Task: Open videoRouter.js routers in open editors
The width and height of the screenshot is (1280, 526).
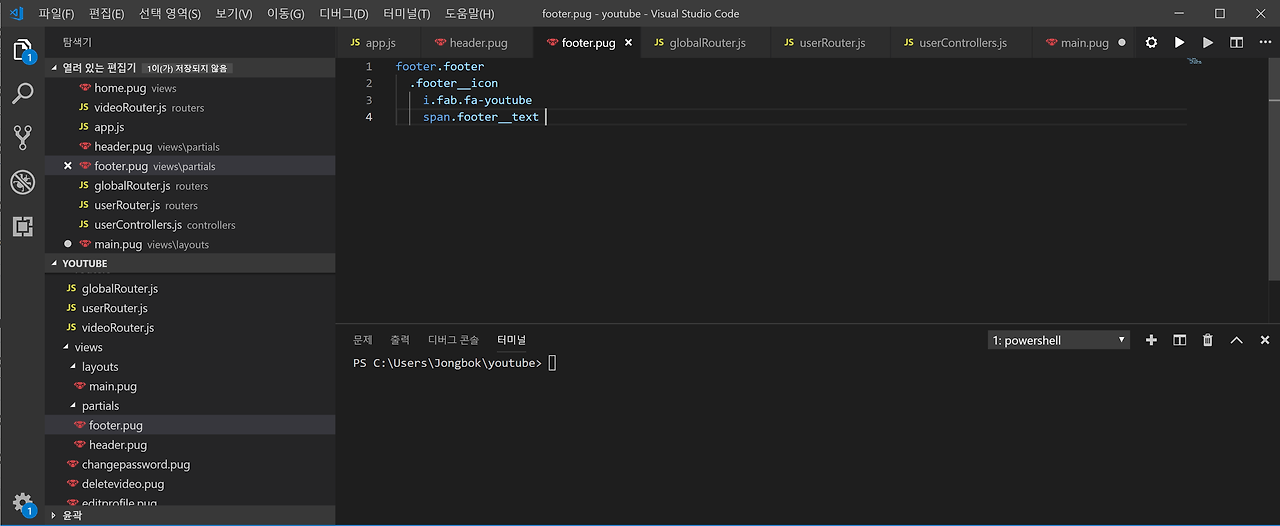Action: coord(190,108)
